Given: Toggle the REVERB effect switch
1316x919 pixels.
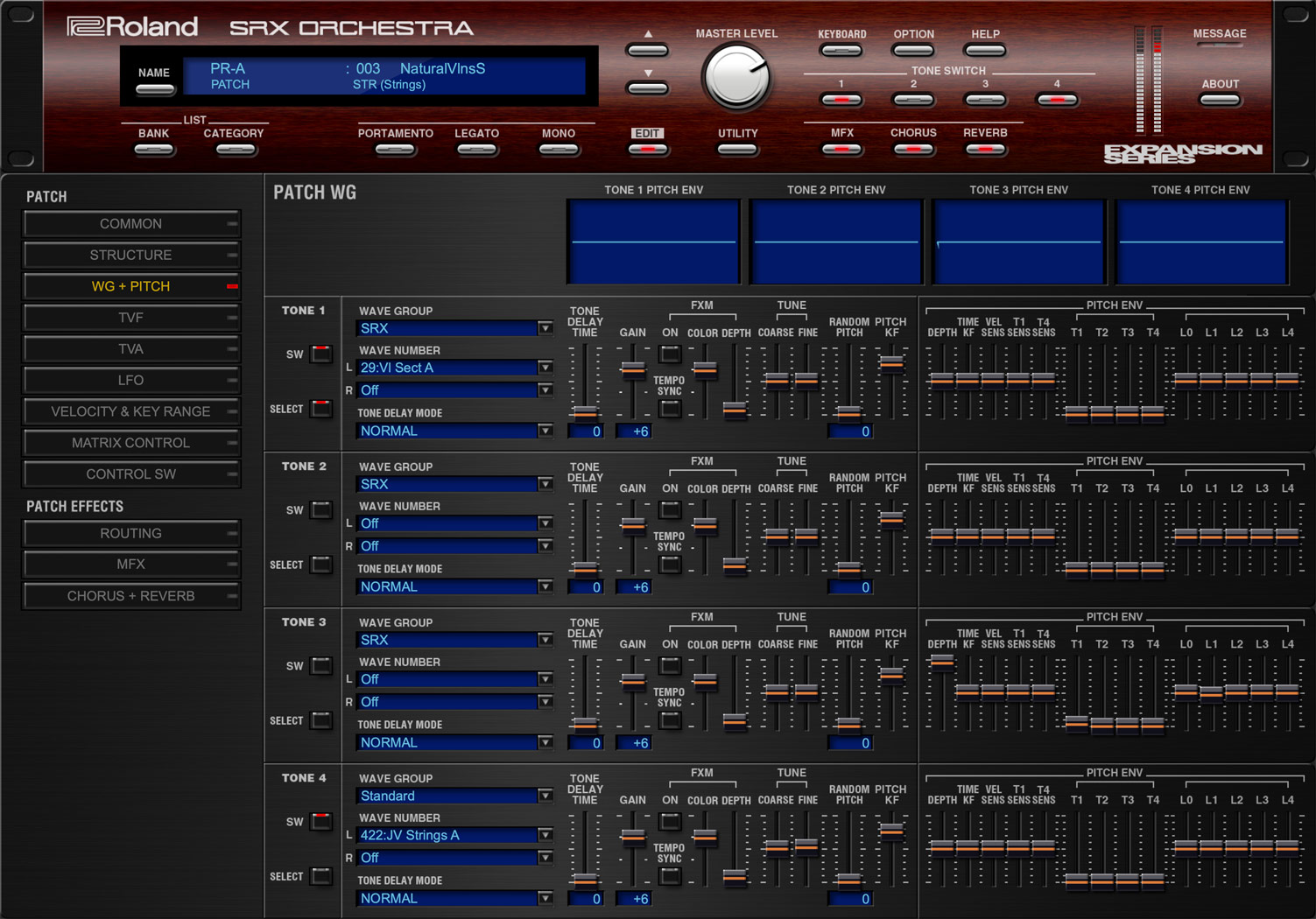Looking at the screenshot, I should pos(985,150).
